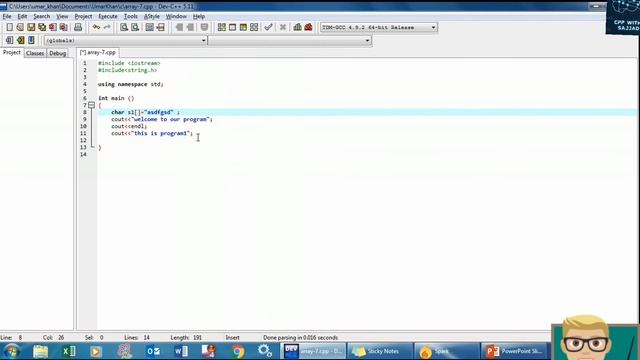
Task: Open Excel from the taskbar
Action: (x=69, y=351)
